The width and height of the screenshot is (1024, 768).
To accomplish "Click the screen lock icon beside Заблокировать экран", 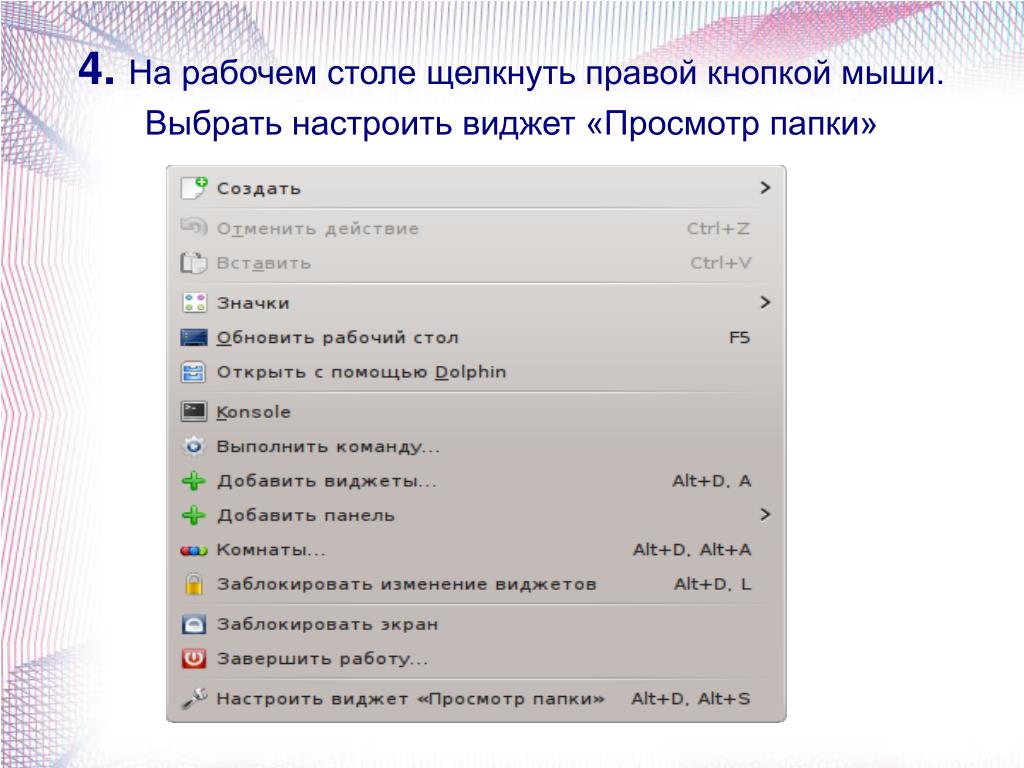I will point(194,624).
